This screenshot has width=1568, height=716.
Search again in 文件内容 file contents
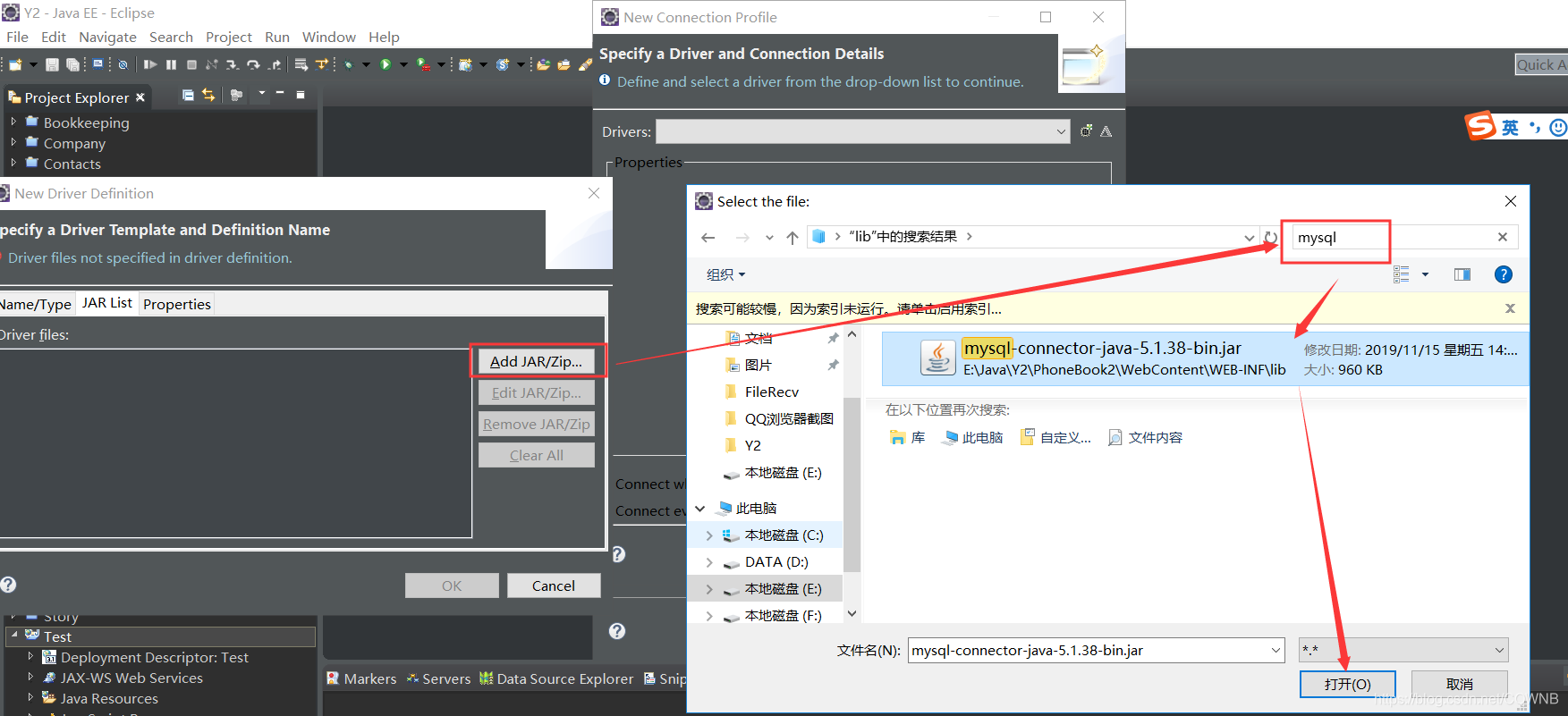click(x=1145, y=437)
